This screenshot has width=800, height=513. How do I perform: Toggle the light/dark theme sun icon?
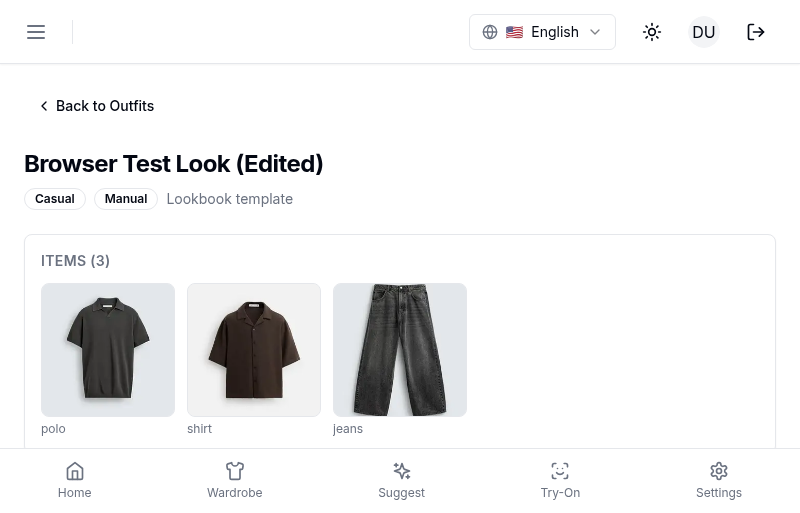[x=652, y=32]
